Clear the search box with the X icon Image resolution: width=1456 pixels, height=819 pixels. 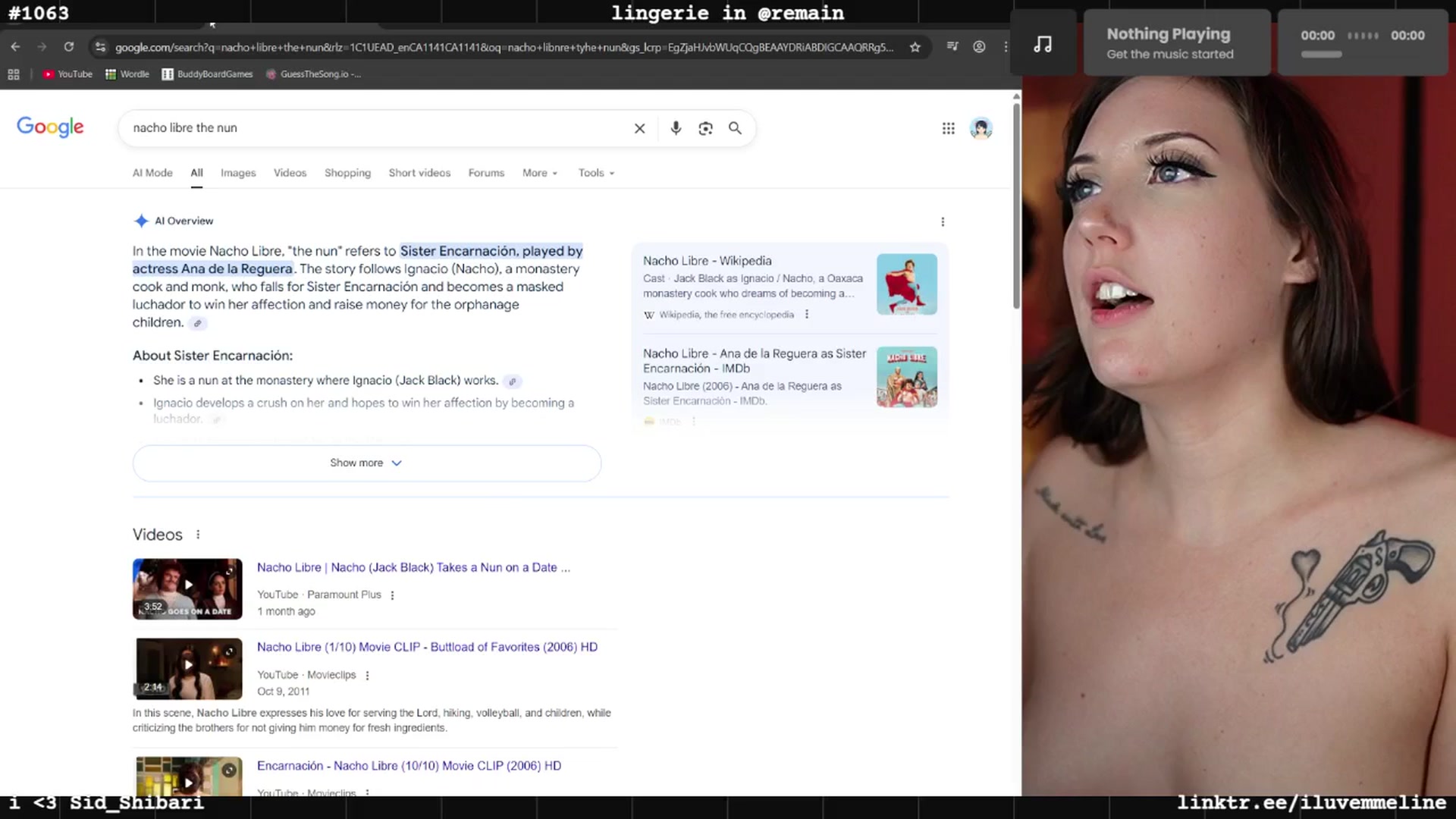coord(639,128)
